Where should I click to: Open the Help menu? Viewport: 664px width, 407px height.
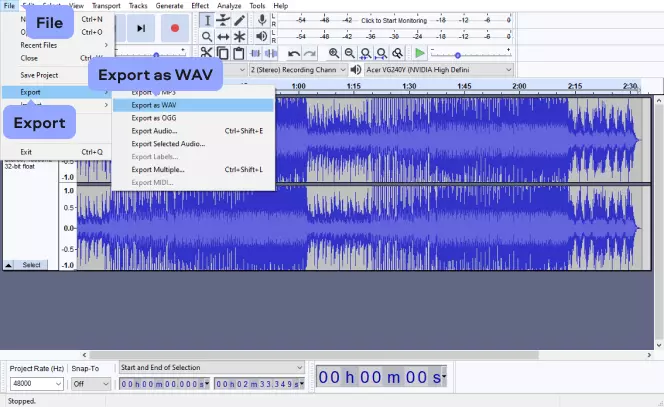tap(280, 6)
